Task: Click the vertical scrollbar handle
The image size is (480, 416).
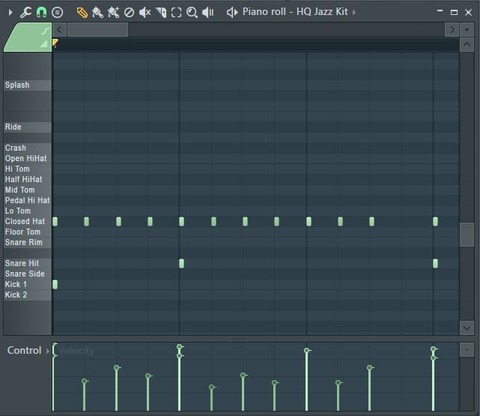Action: (x=467, y=235)
